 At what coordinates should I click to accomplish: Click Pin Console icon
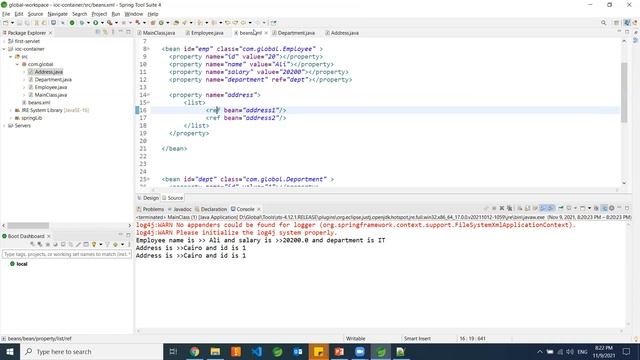point(561,208)
